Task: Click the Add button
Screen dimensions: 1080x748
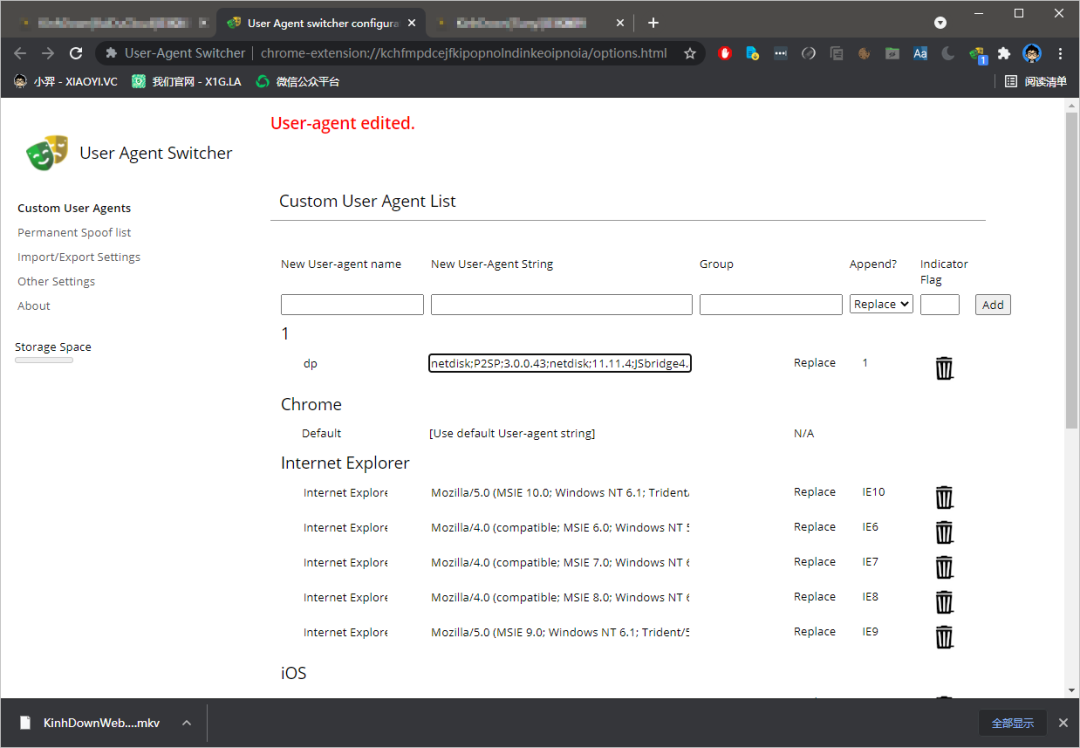Action: (x=993, y=304)
